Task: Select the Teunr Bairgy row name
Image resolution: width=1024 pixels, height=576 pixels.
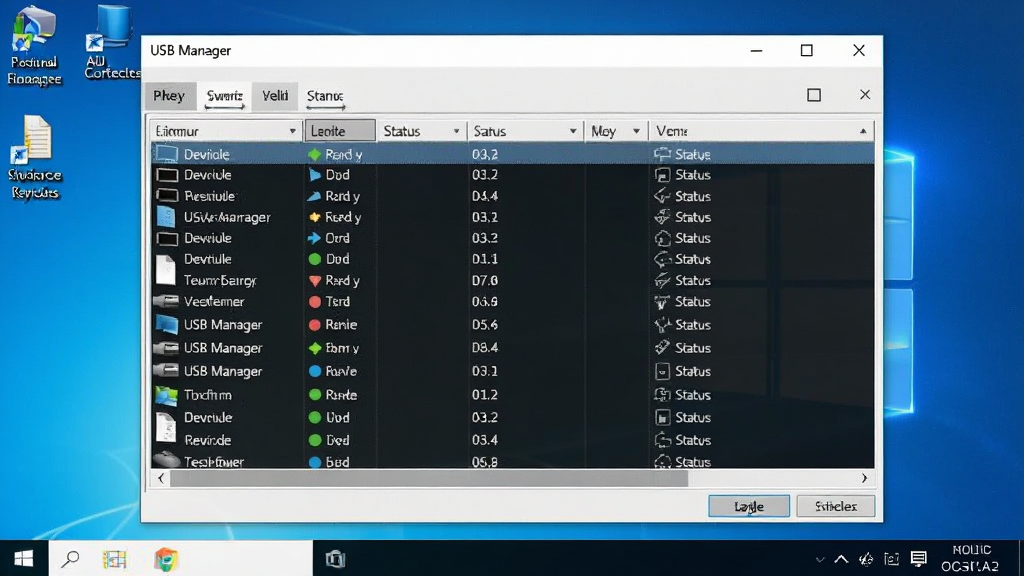Action: click(220, 281)
